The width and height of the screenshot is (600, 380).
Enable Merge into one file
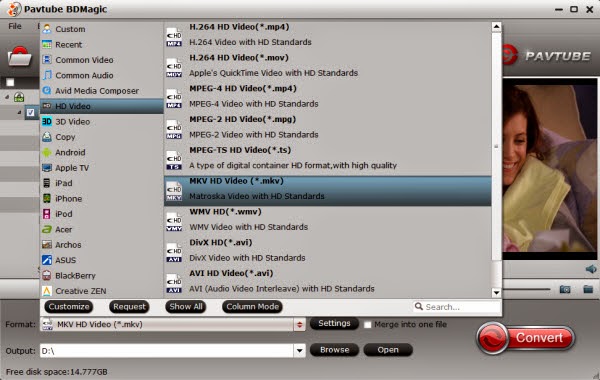click(x=368, y=325)
